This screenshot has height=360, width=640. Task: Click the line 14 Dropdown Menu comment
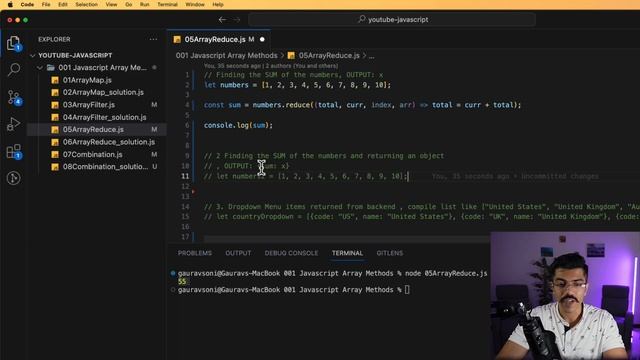pos(422,207)
